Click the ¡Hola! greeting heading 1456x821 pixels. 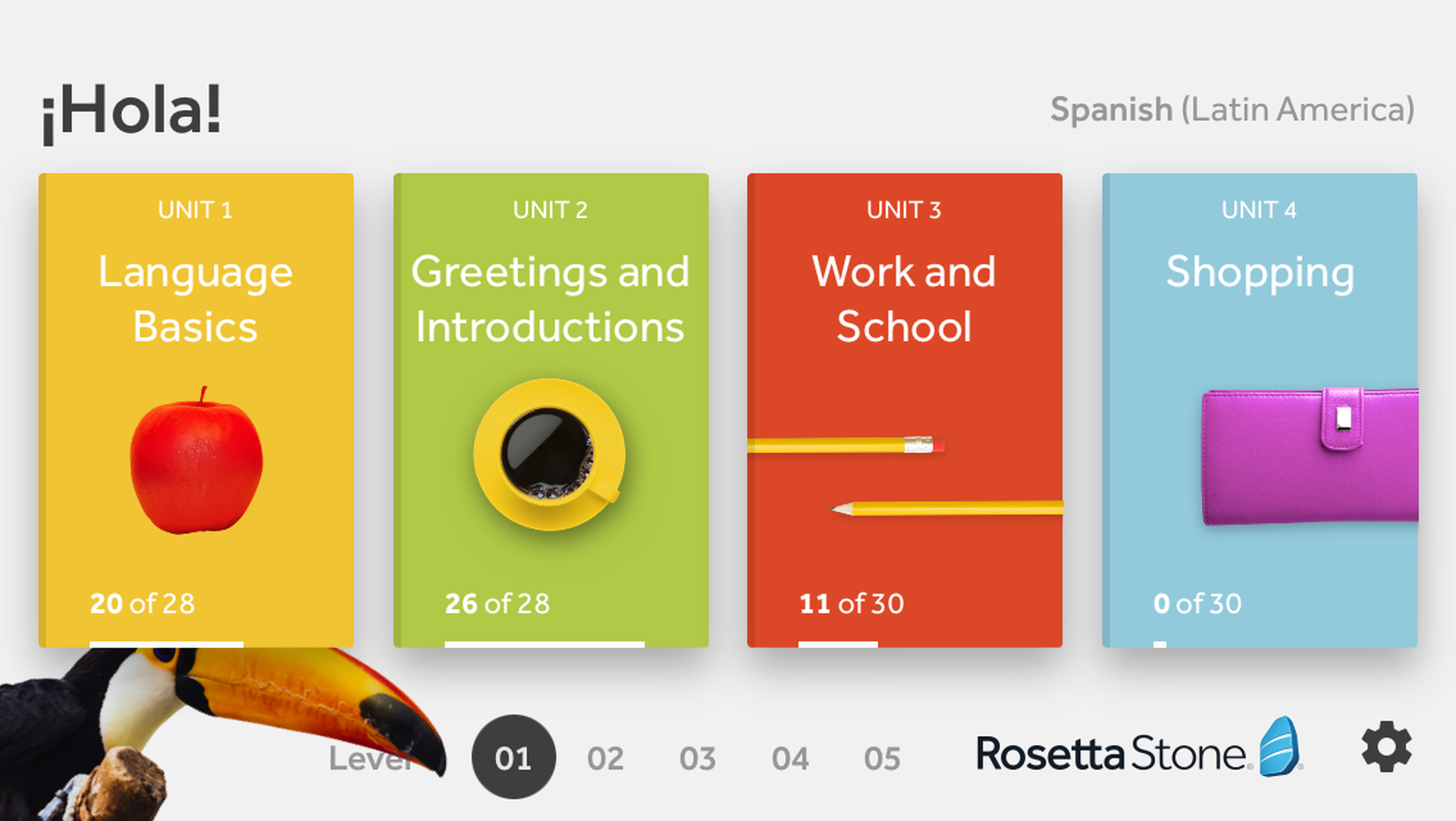131,112
